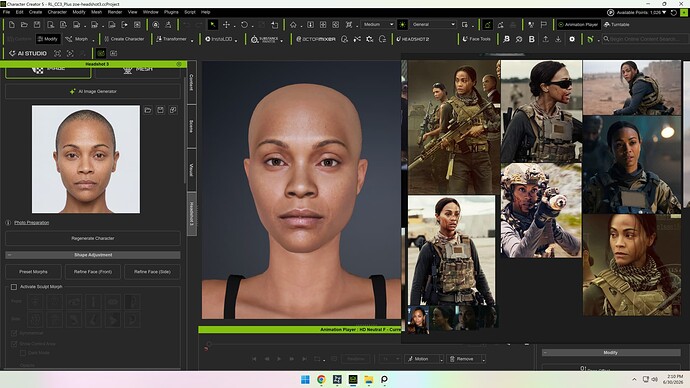Open the Actor Mixer tool
This screenshot has height=388, width=690.
point(316,39)
